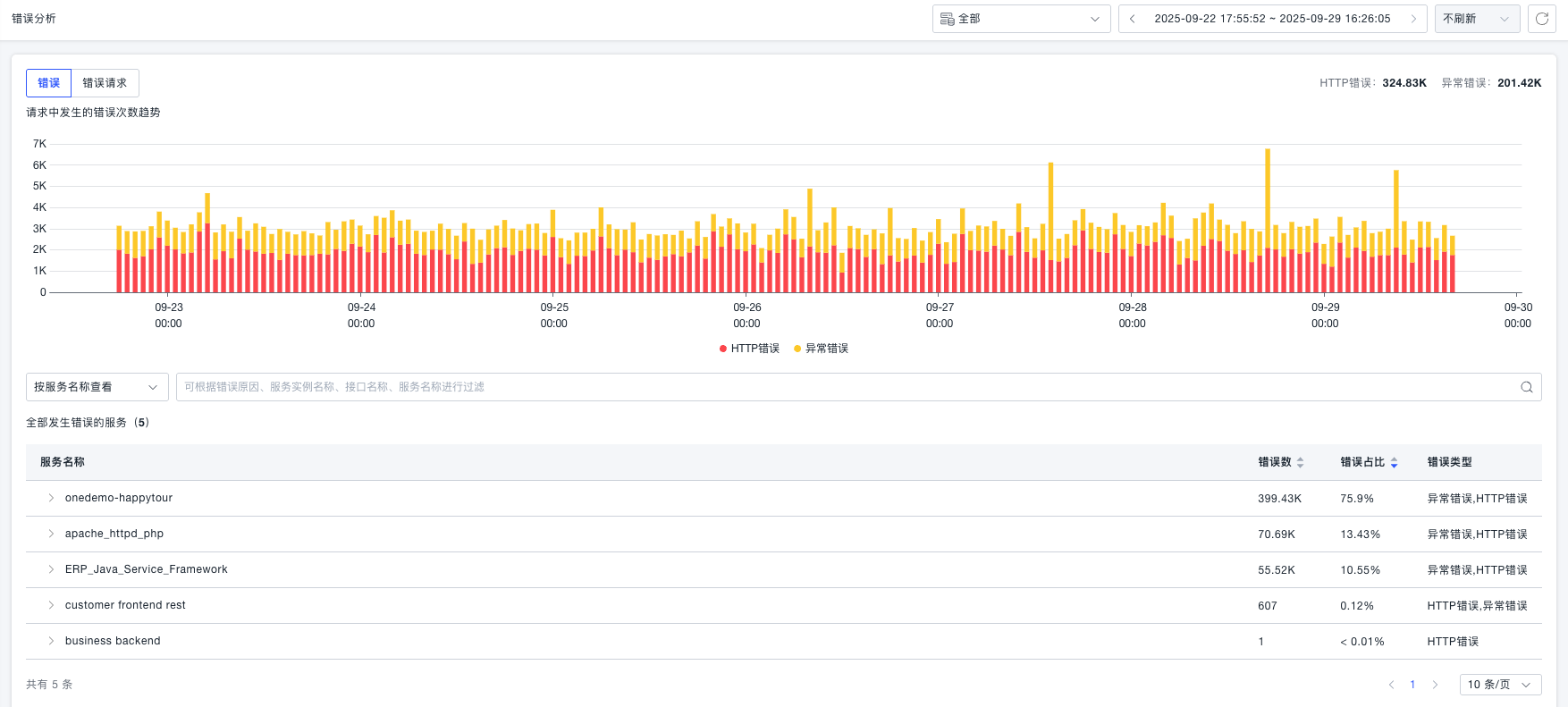Toggle HTTP错误 series in chart legend

click(749, 349)
